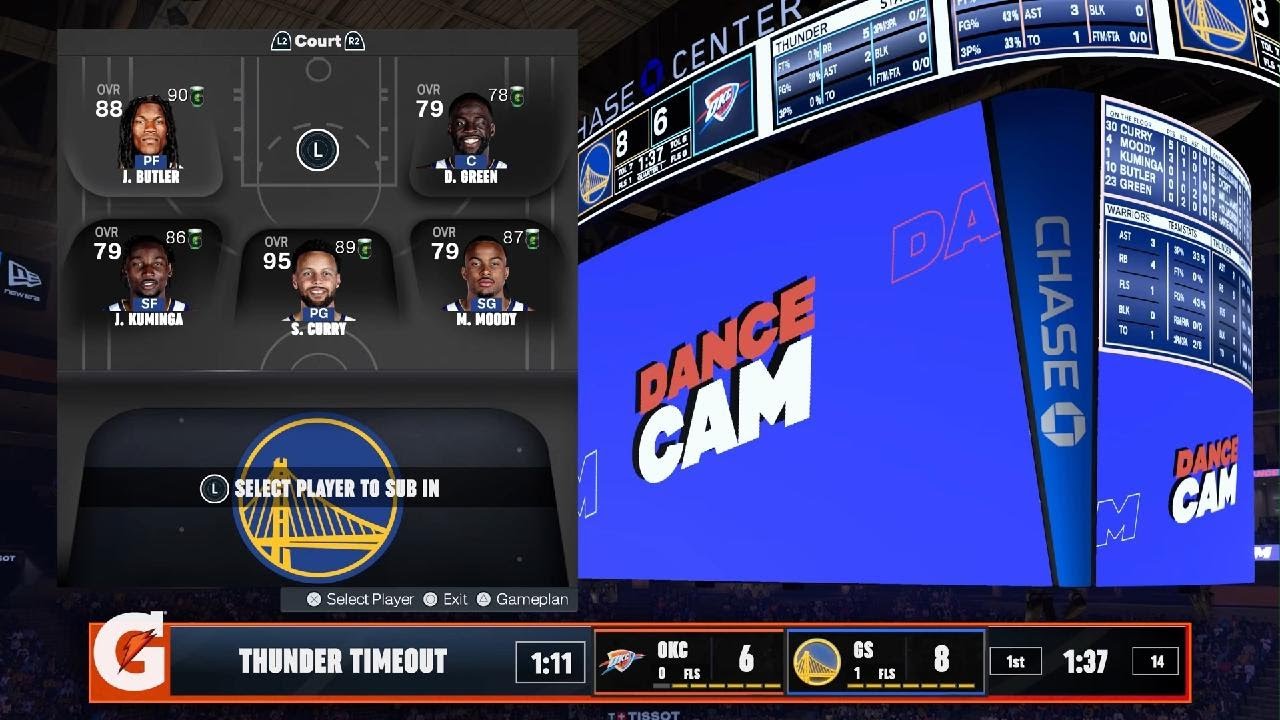
Task: Click GS score of 8
Action: pyautogui.click(x=941, y=660)
